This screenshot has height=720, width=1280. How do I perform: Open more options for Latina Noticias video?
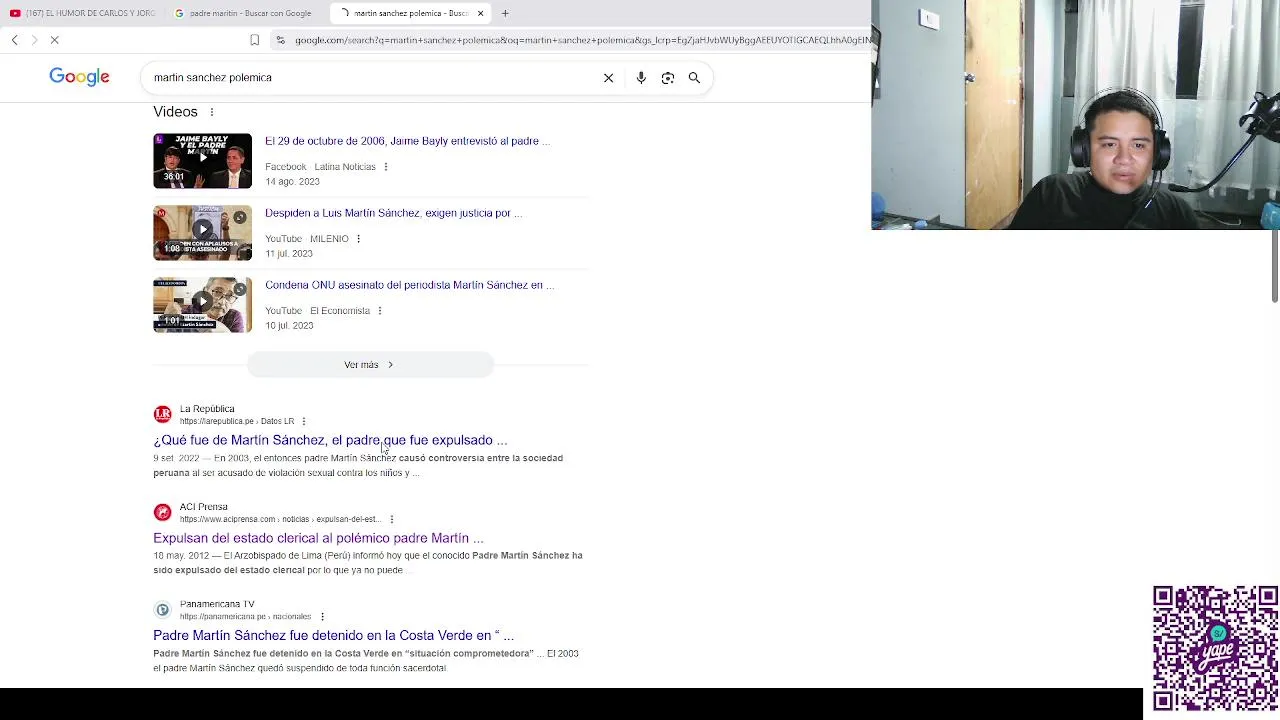click(x=386, y=167)
